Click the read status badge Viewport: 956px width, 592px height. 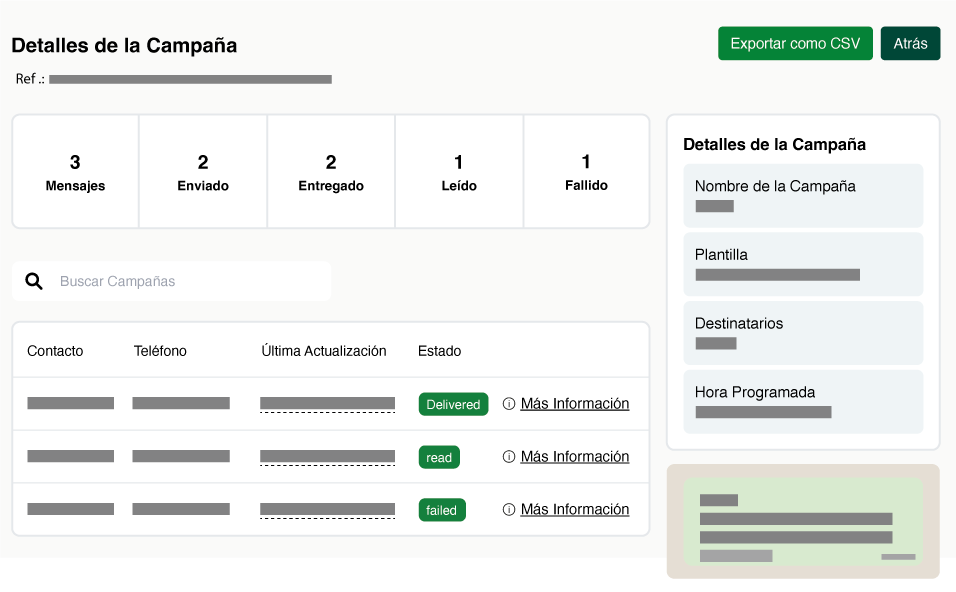point(439,457)
